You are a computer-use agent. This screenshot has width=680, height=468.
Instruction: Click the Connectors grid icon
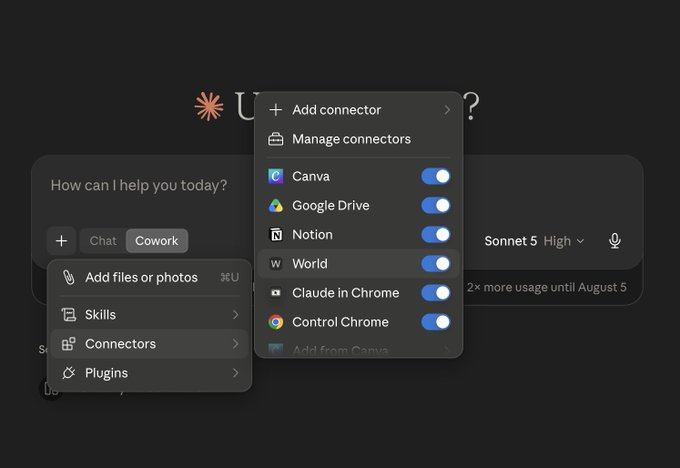tap(69, 344)
